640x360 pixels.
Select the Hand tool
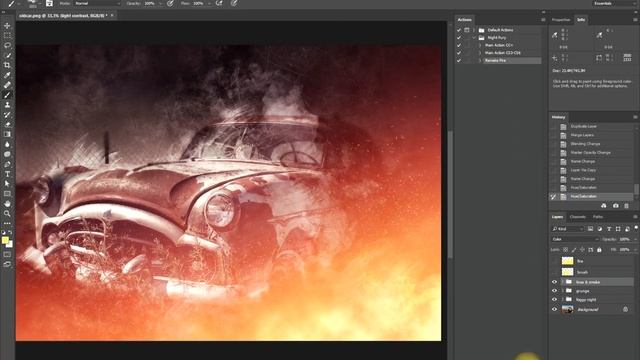[x=7, y=204]
